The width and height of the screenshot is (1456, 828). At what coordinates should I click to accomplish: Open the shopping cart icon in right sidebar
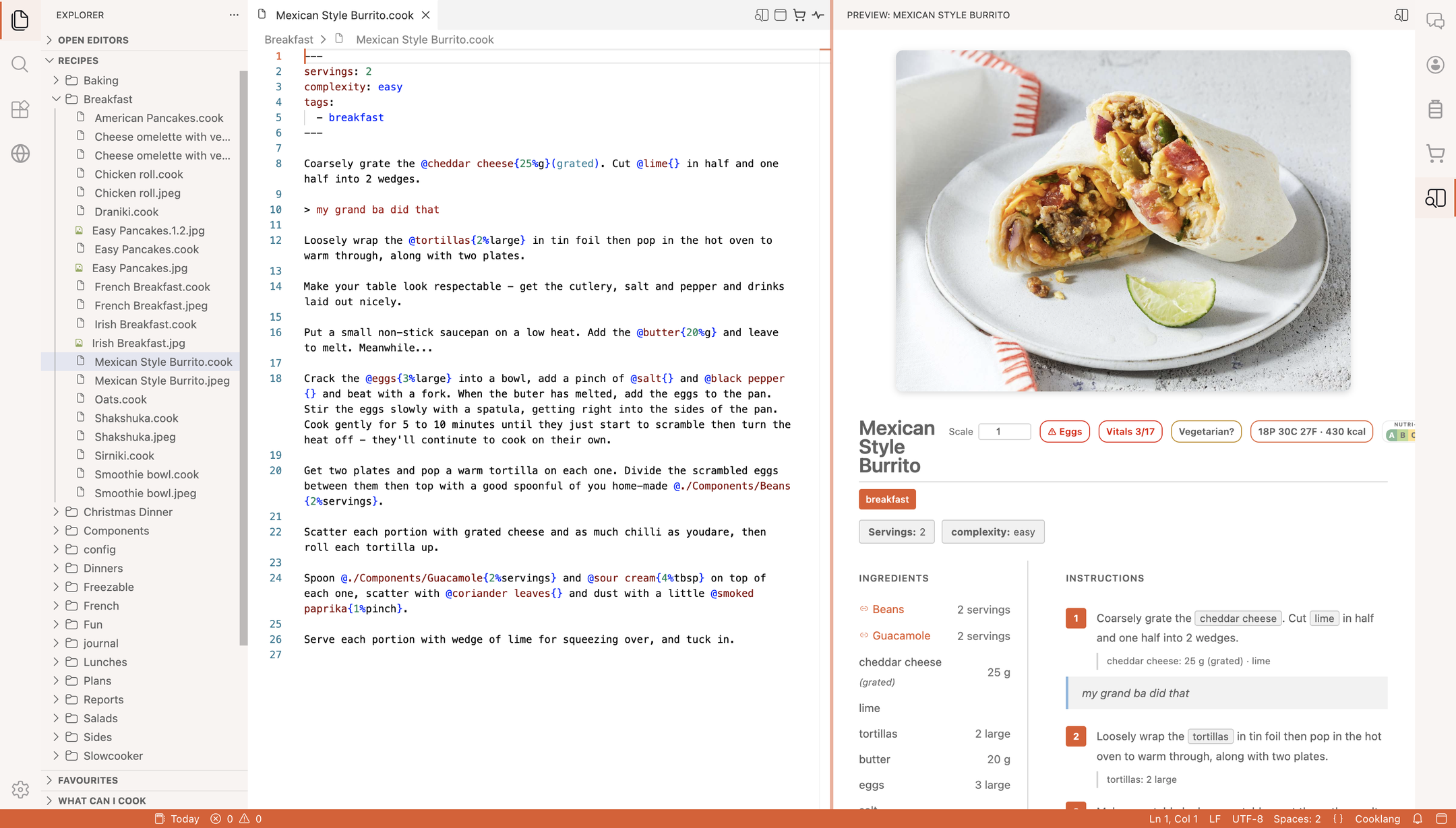point(1436,154)
